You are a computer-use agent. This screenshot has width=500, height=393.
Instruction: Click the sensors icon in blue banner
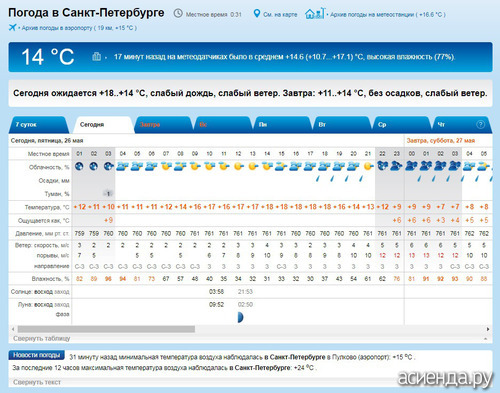pyautogui.click(x=96, y=56)
